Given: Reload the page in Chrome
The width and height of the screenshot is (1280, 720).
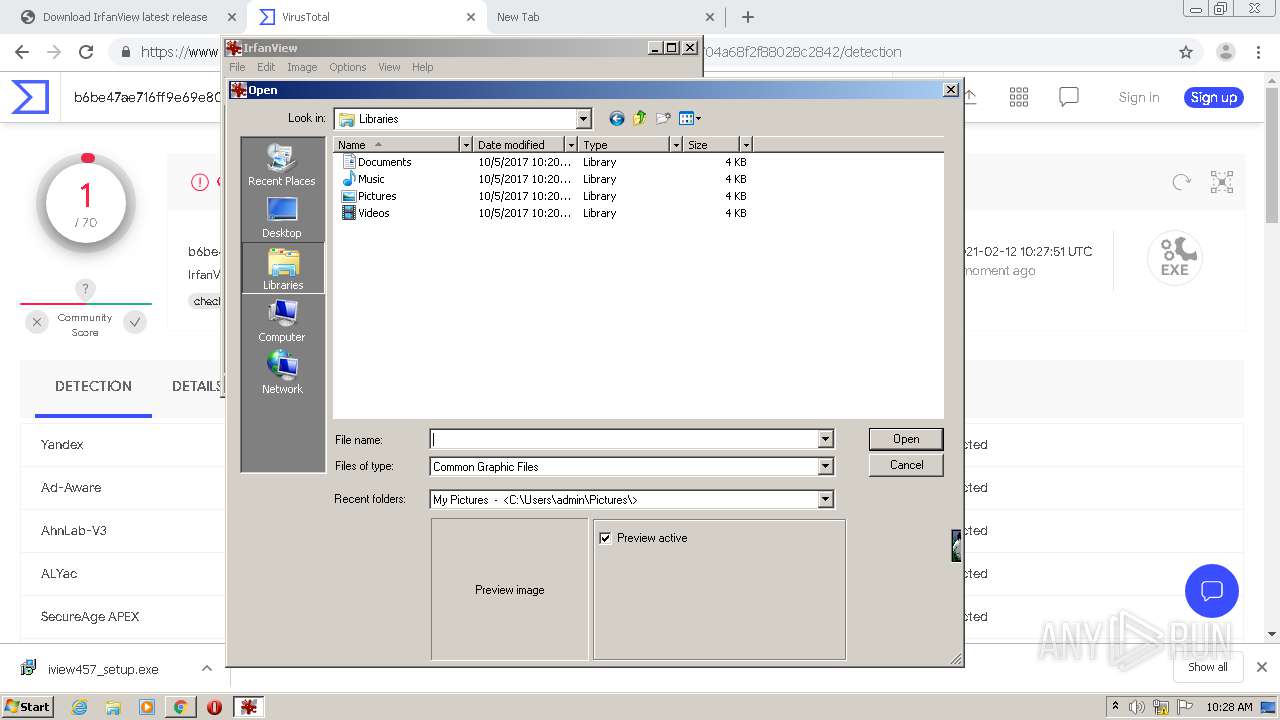Looking at the screenshot, I should click(86, 52).
